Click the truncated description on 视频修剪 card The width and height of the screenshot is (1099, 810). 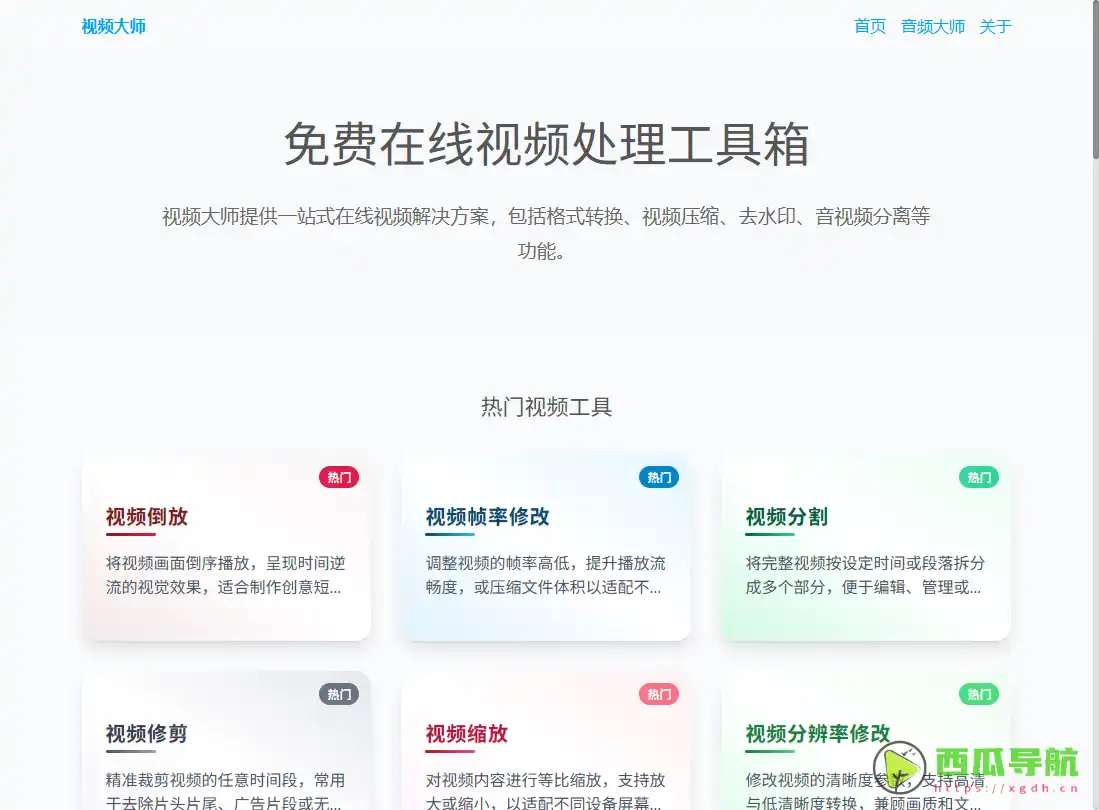tap(226, 790)
